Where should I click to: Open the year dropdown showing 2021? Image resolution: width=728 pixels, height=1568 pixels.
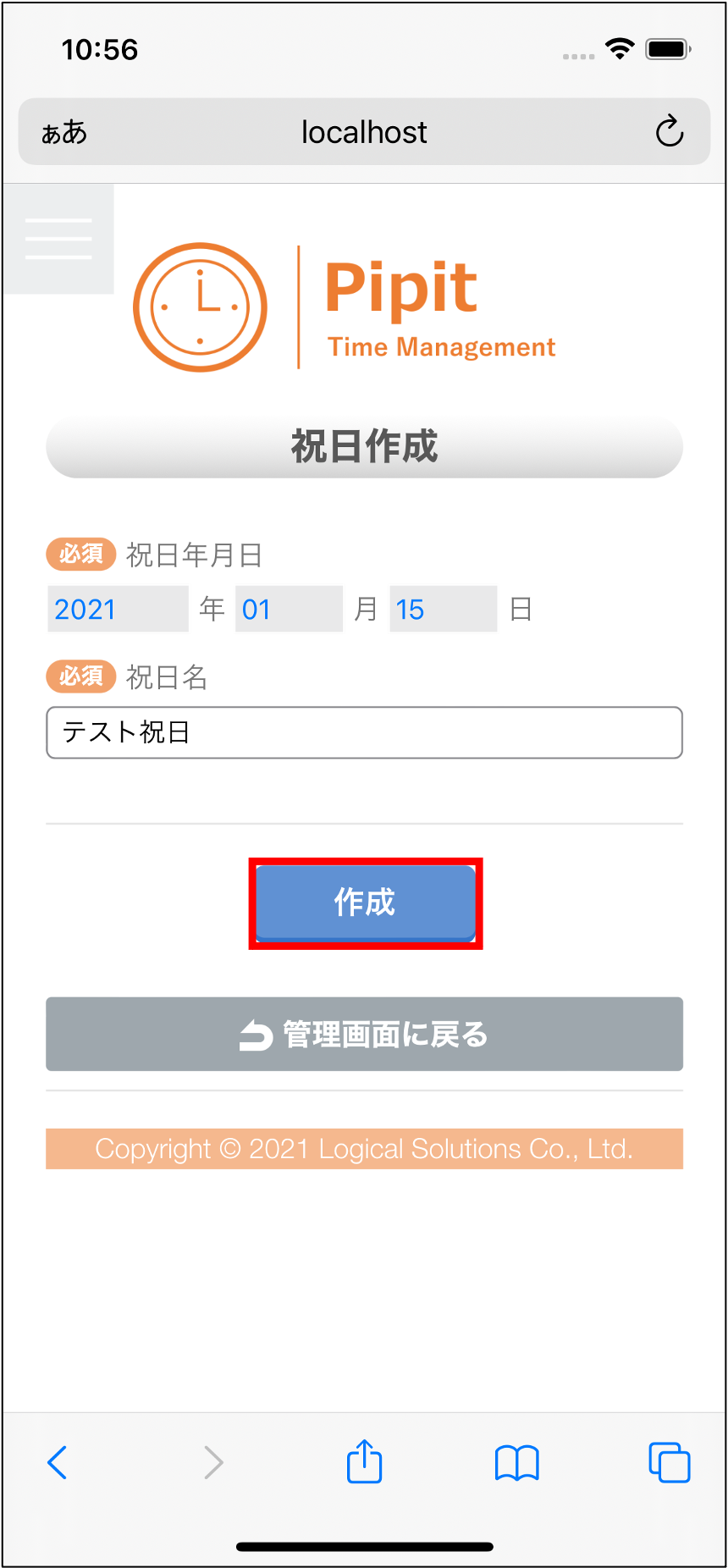(x=118, y=609)
